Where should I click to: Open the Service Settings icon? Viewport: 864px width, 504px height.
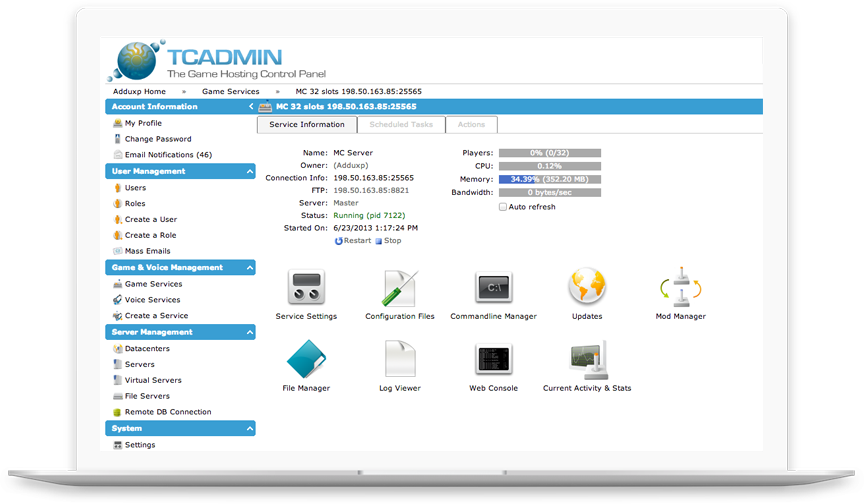[x=306, y=286]
